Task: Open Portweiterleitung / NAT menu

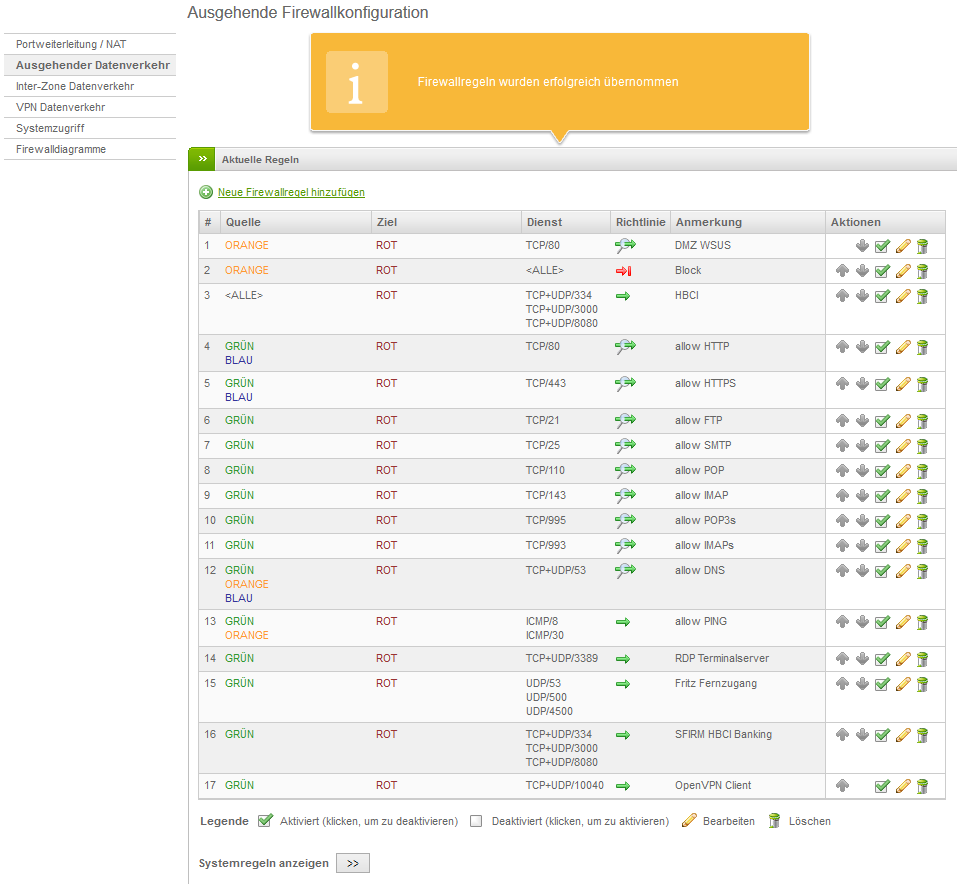Action: pos(71,44)
